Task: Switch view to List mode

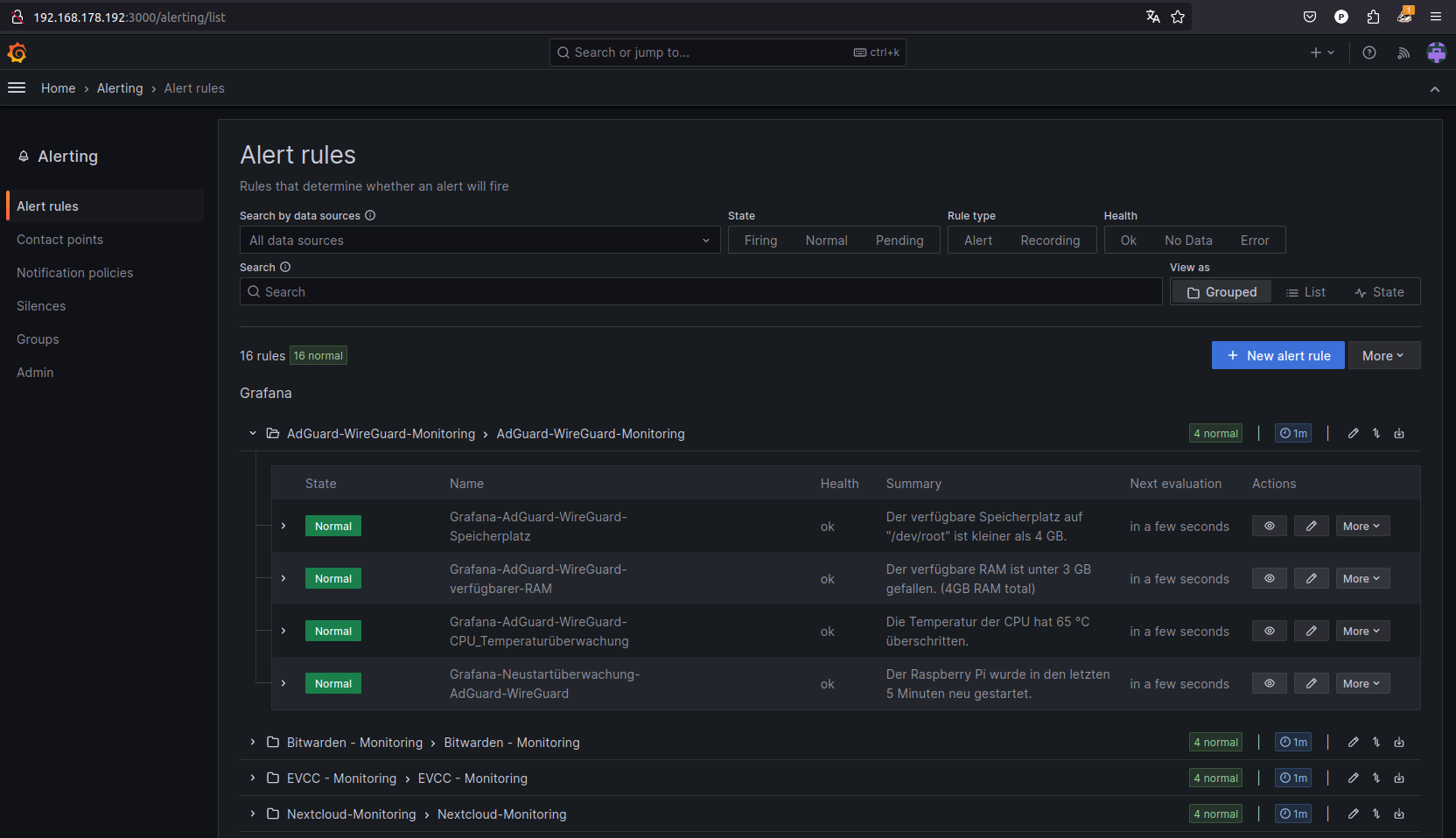Action: click(x=1305, y=292)
